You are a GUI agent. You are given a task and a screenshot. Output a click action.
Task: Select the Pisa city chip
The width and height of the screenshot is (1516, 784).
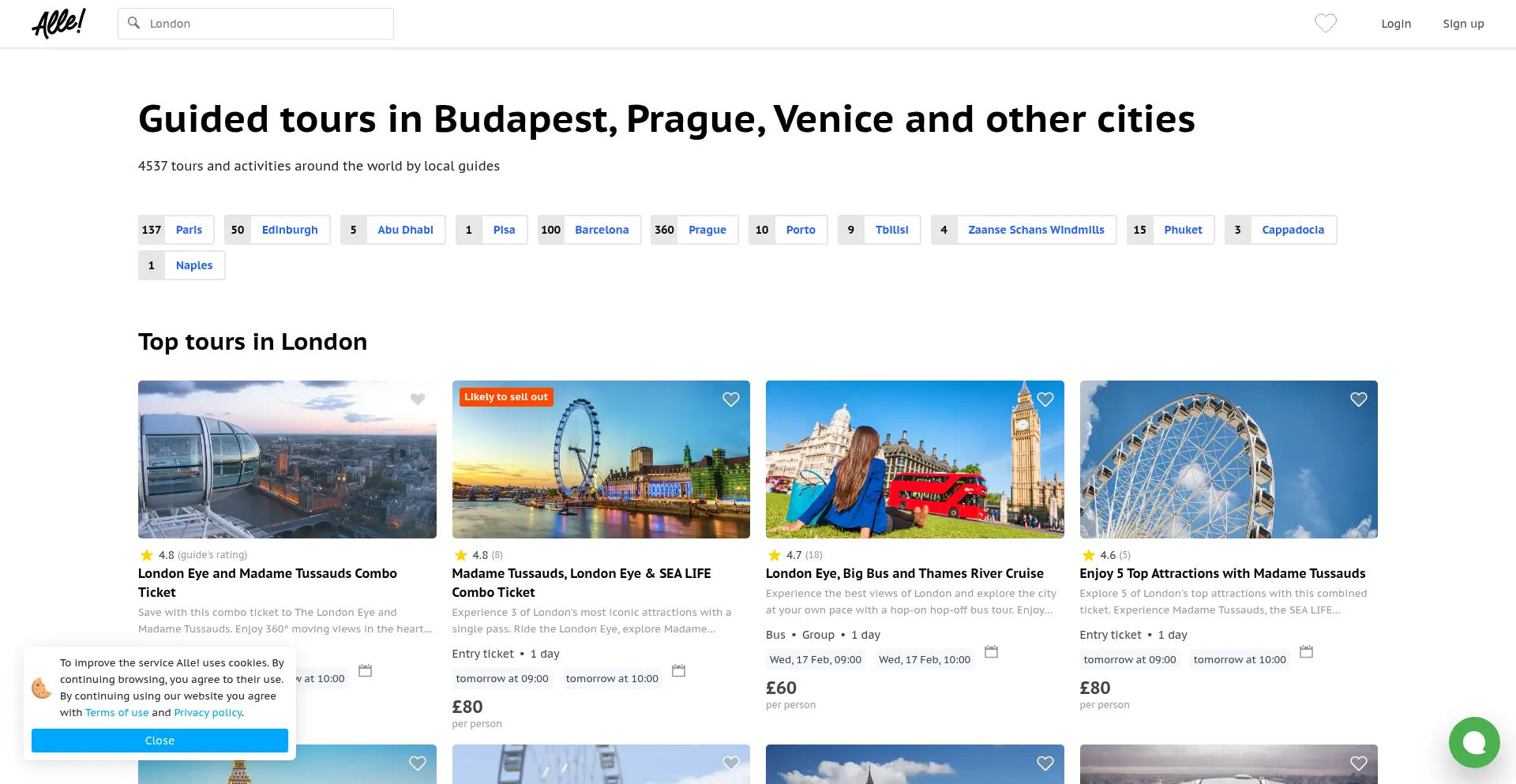coord(492,230)
